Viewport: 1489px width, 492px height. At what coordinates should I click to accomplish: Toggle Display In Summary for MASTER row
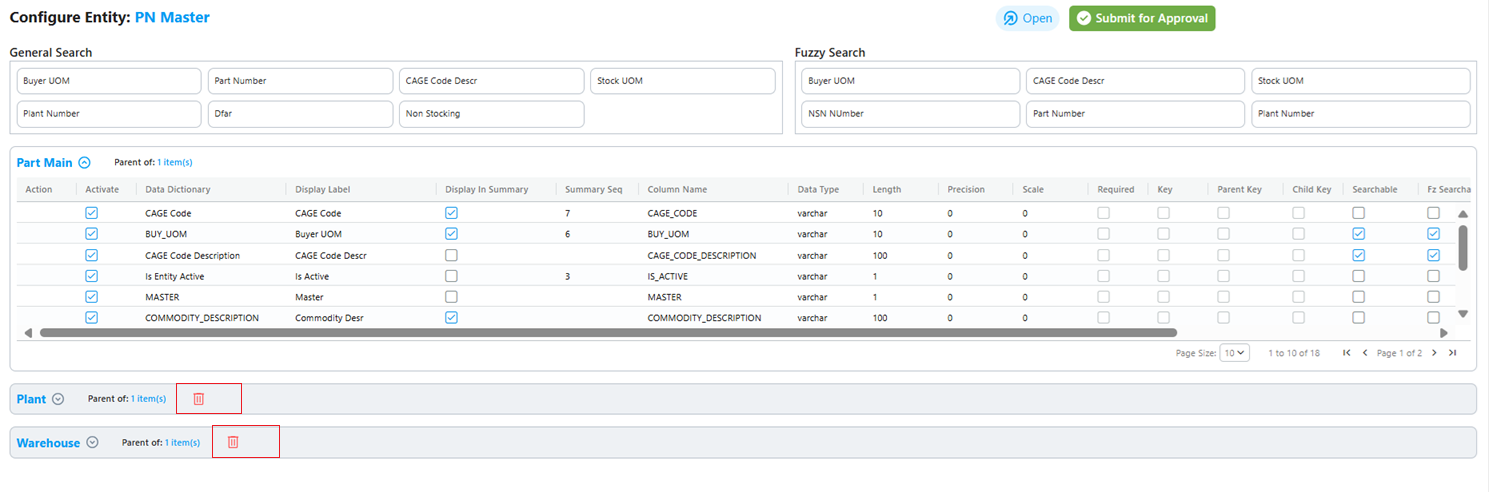click(x=451, y=297)
